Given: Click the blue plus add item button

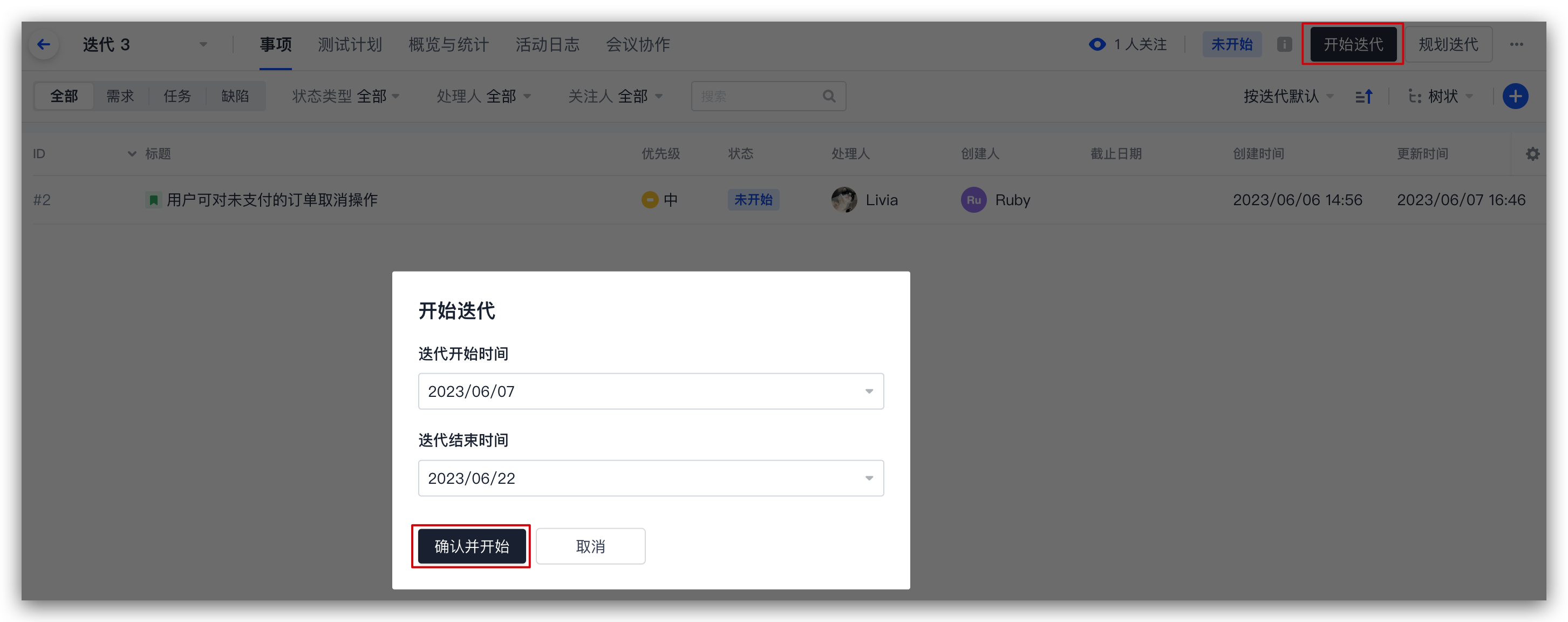Looking at the screenshot, I should pyautogui.click(x=1515, y=96).
